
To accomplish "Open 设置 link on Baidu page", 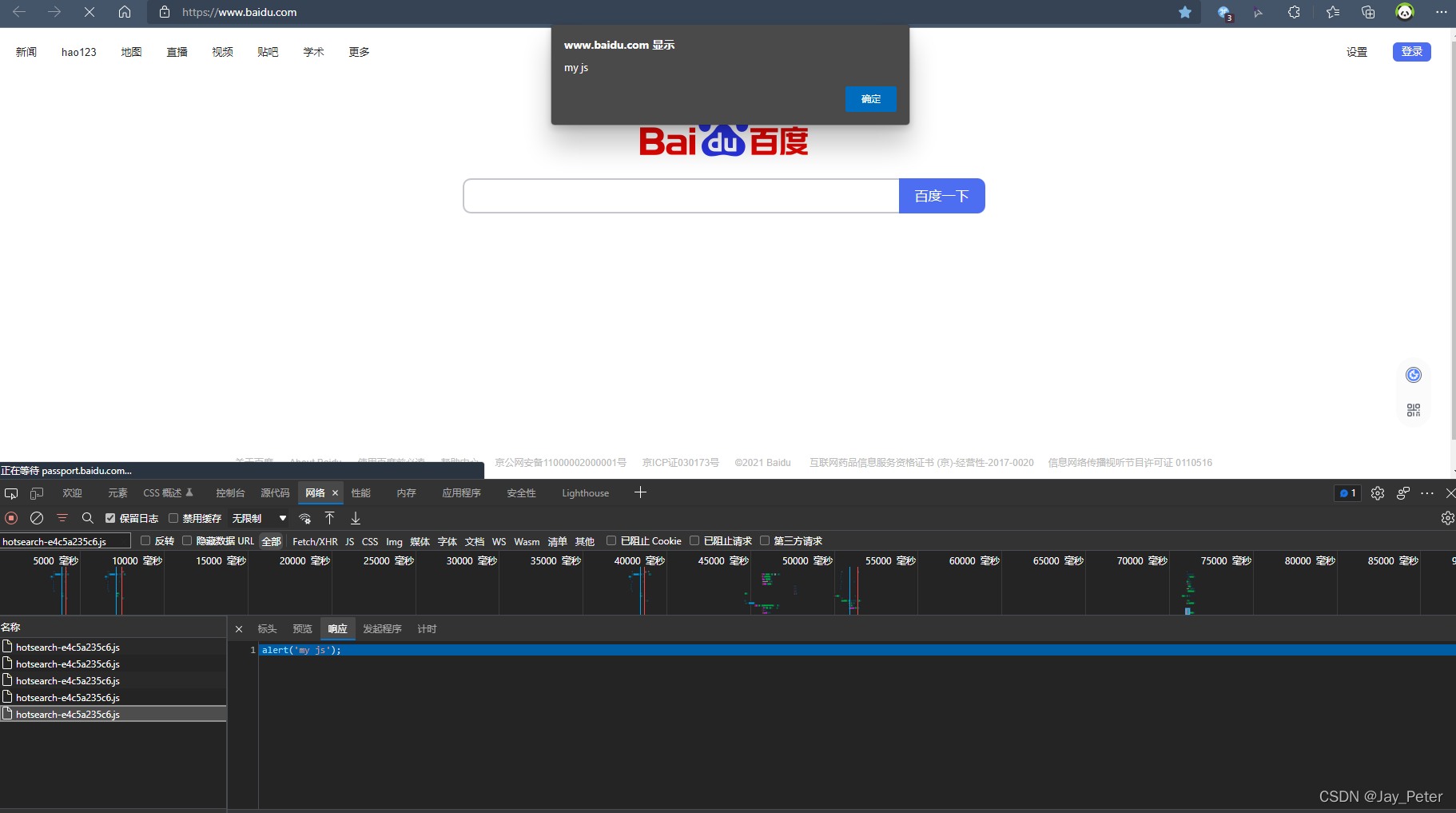I will (x=1356, y=52).
